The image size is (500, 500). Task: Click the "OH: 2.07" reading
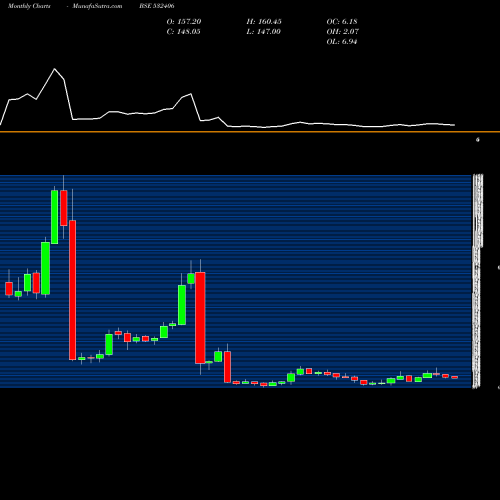point(342,32)
